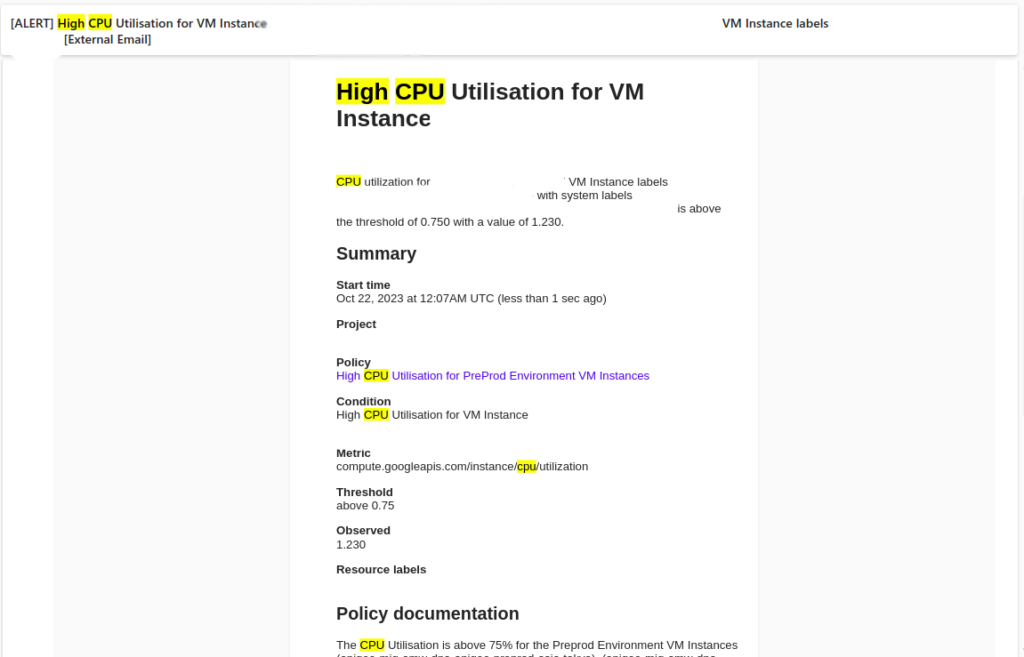Click the observed value 1.230
The height and width of the screenshot is (657, 1024).
click(351, 545)
